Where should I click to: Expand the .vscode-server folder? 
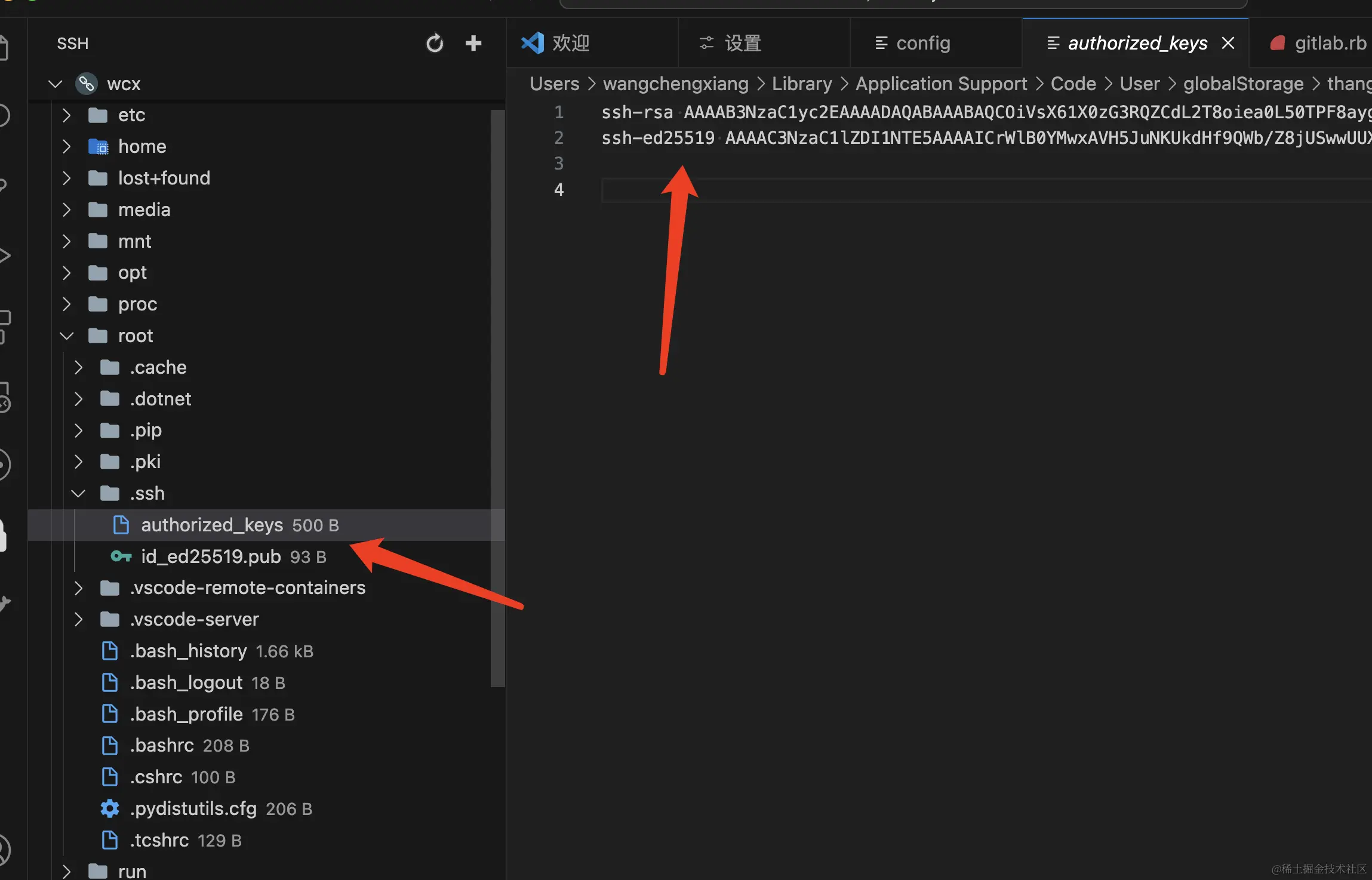78,619
